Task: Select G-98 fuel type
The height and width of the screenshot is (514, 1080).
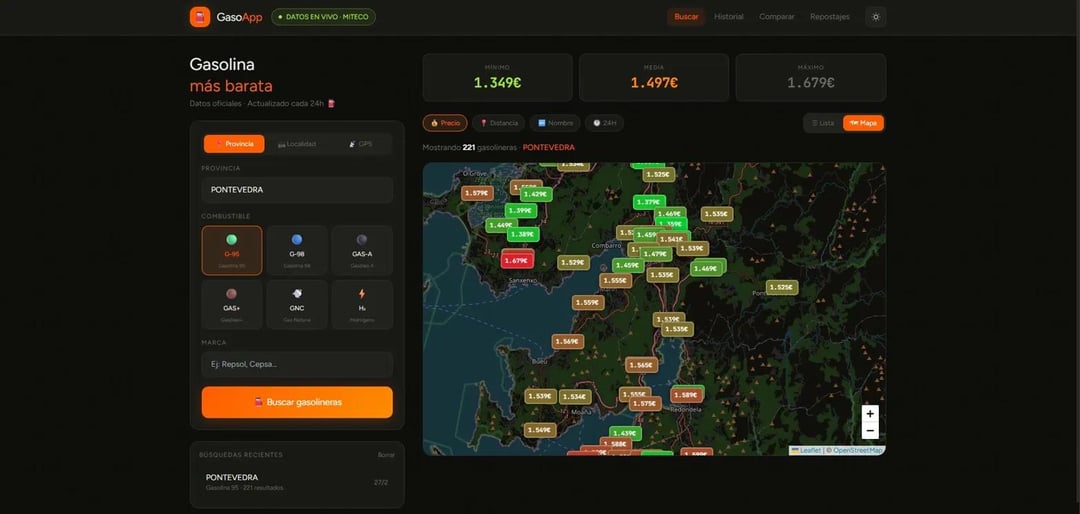Action: (297, 249)
